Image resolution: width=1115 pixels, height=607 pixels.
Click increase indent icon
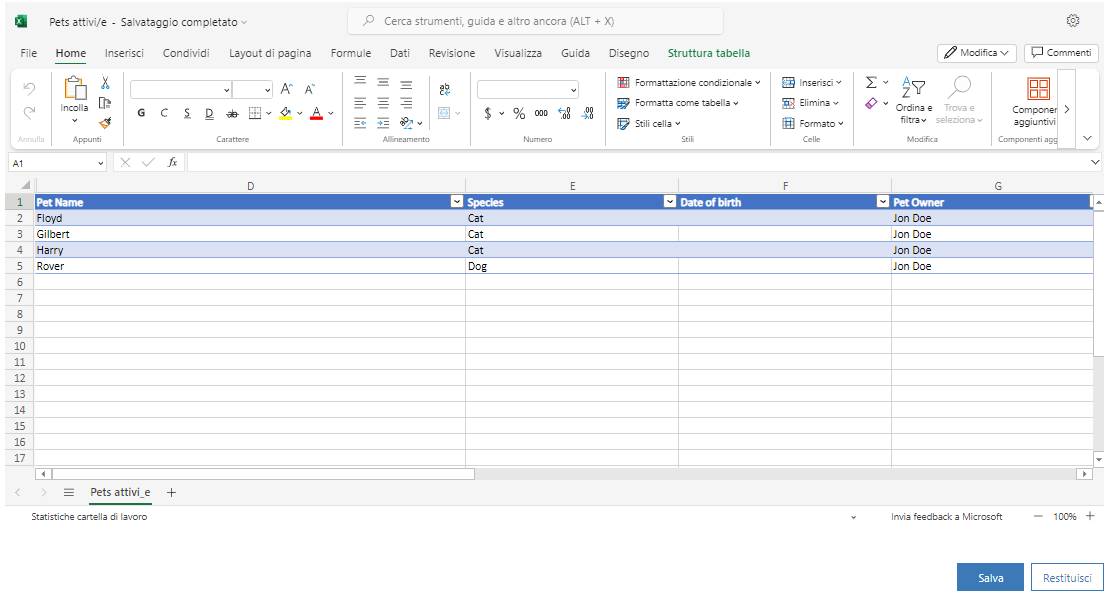click(383, 123)
